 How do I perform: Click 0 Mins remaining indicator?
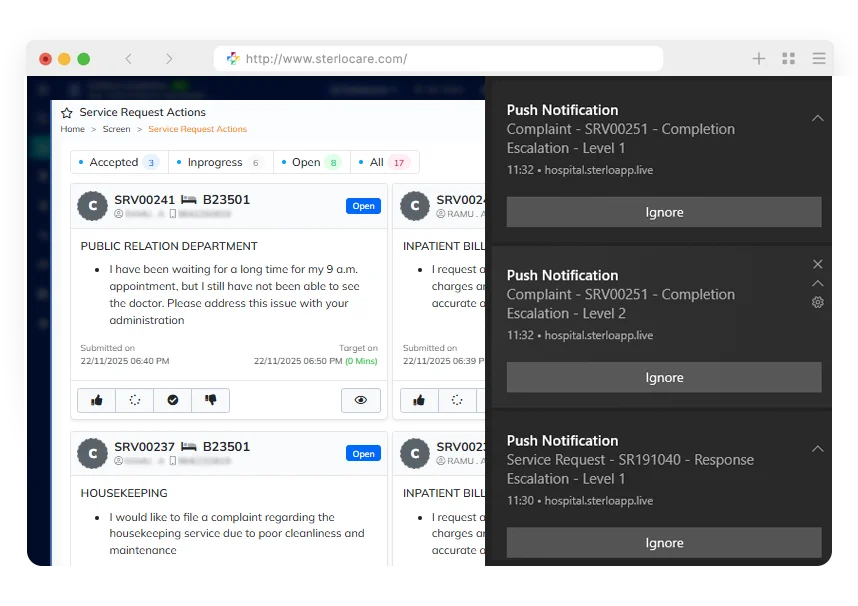point(361,361)
